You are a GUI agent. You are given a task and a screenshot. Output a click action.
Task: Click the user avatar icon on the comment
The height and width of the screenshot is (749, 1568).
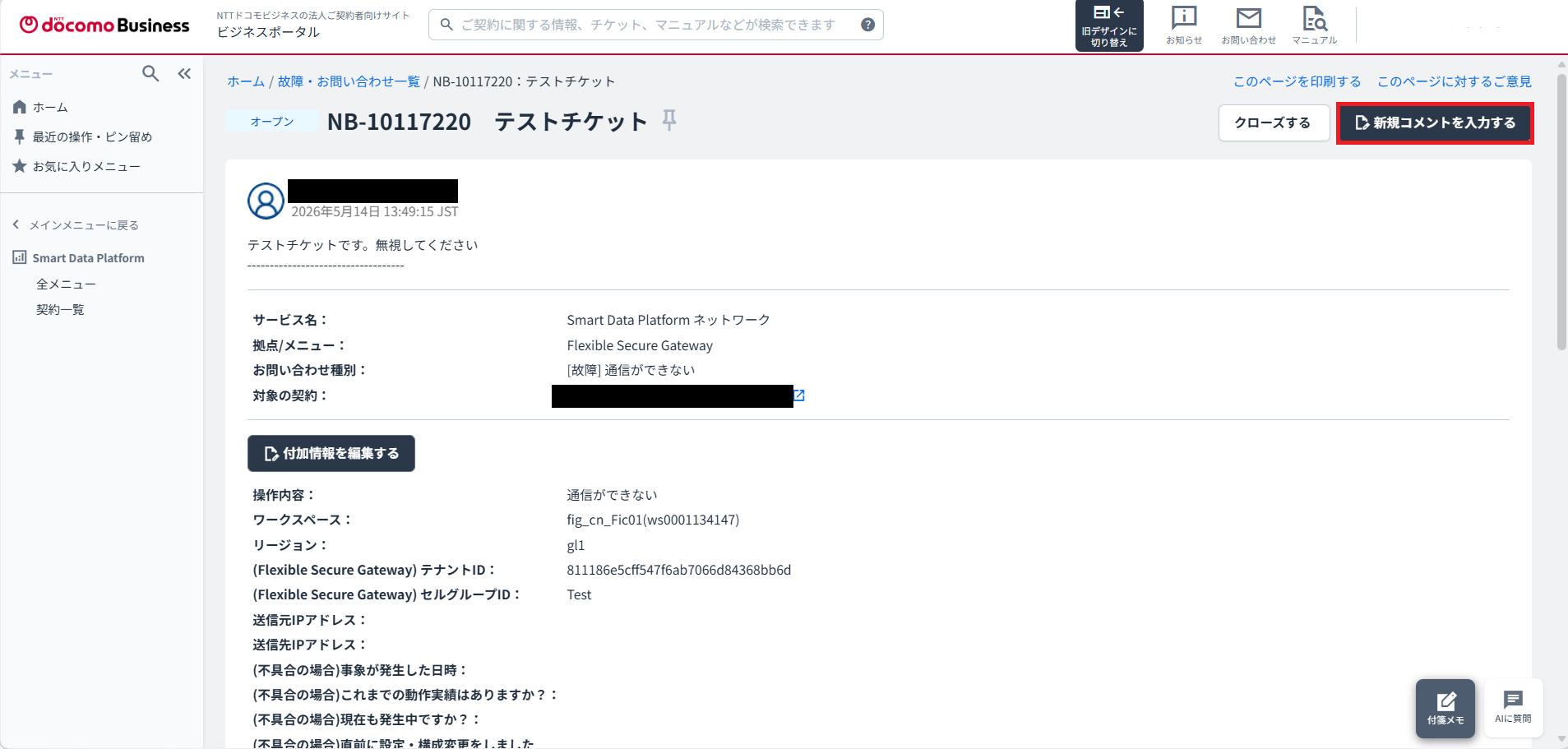266,201
